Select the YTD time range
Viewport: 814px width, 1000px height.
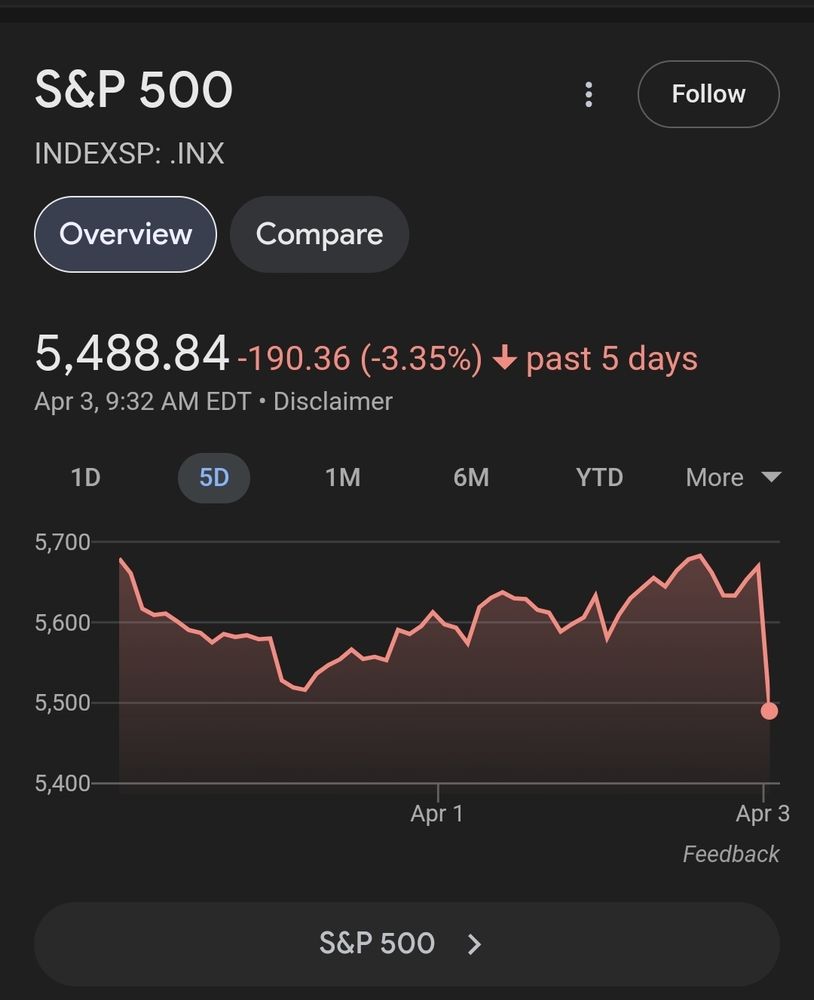click(599, 478)
